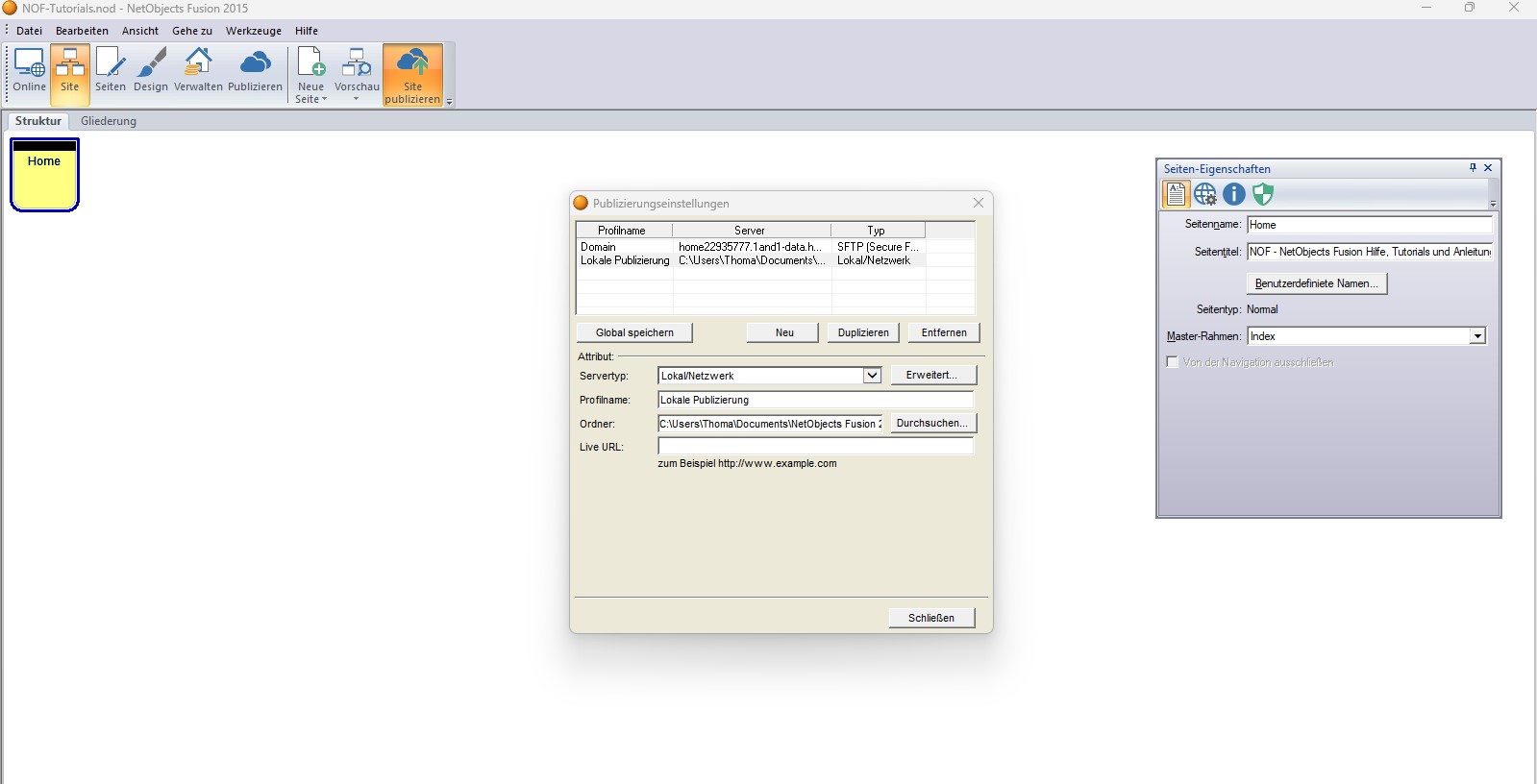Open the green shield protection tab
This screenshot has width=1537, height=784.
pyautogui.click(x=1262, y=194)
